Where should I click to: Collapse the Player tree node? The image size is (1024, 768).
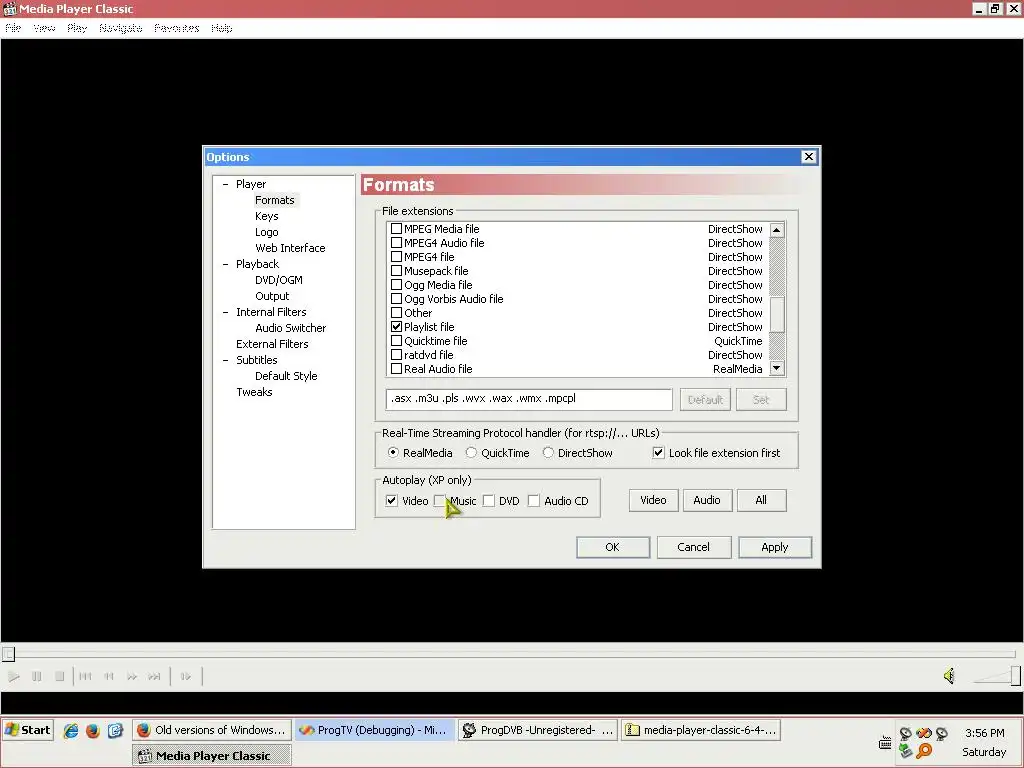225,184
